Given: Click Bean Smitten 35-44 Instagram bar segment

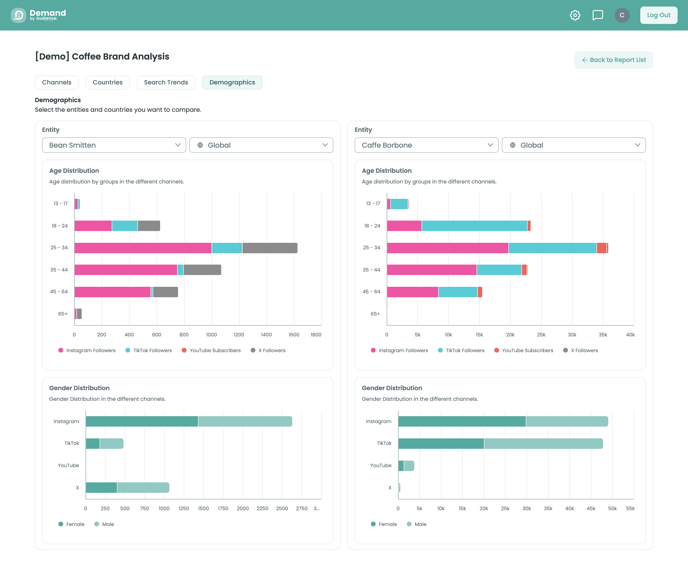Looking at the screenshot, I should tap(126, 270).
